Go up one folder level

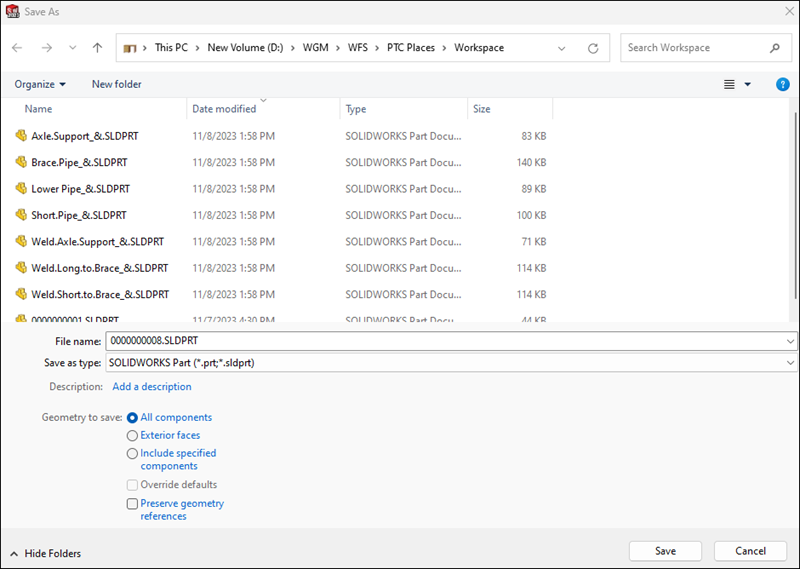[x=97, y=47]
